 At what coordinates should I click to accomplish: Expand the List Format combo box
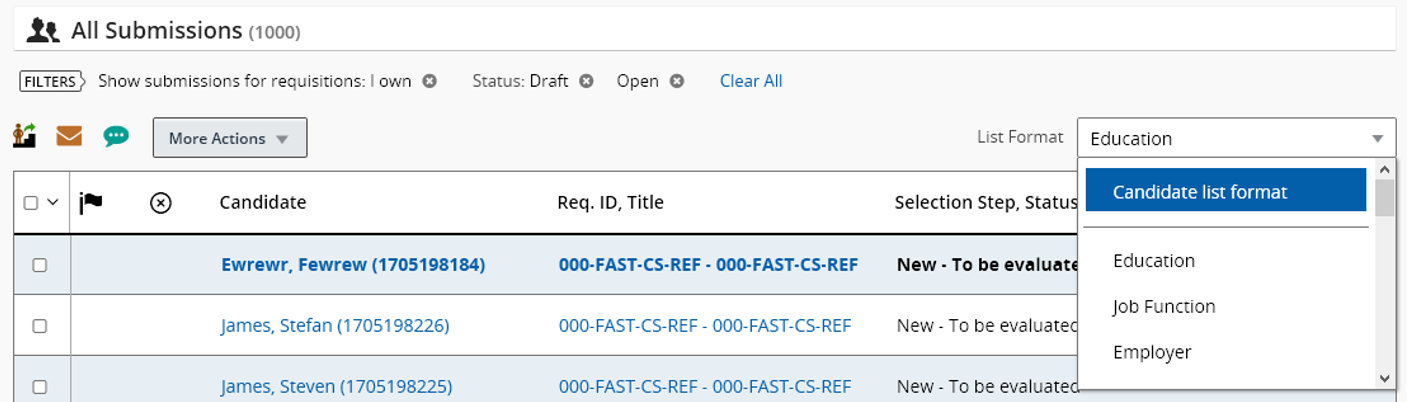pos(1236,139)
